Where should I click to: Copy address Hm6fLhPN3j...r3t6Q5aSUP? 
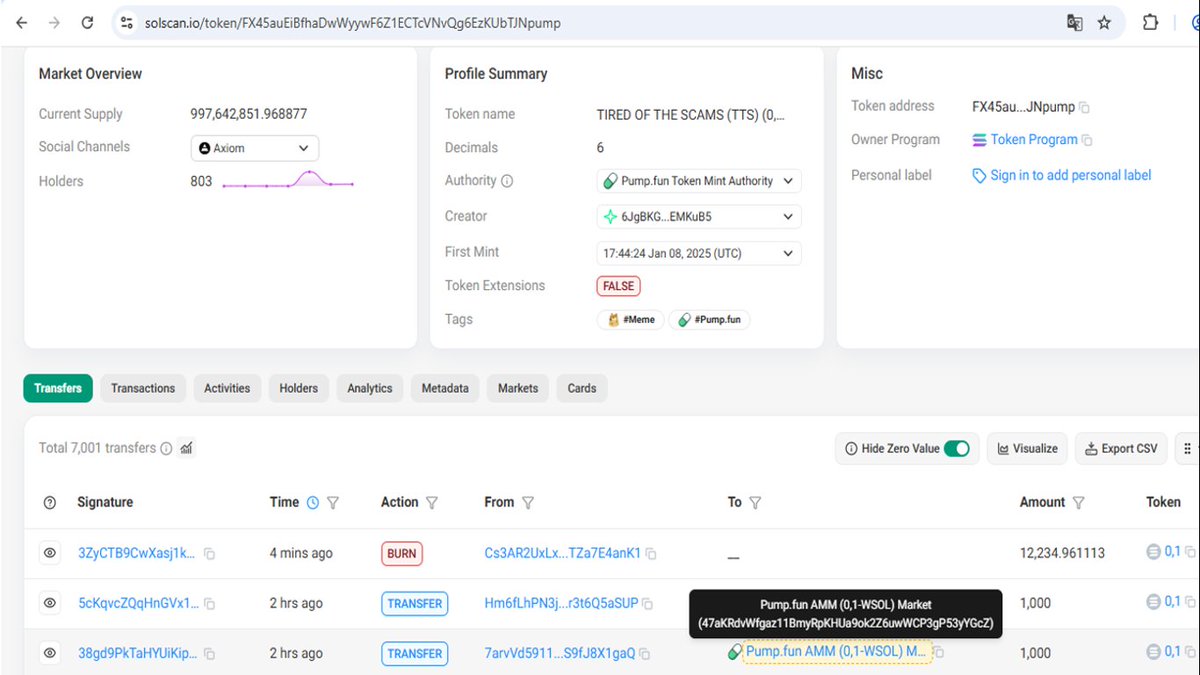tap(649, 604)
